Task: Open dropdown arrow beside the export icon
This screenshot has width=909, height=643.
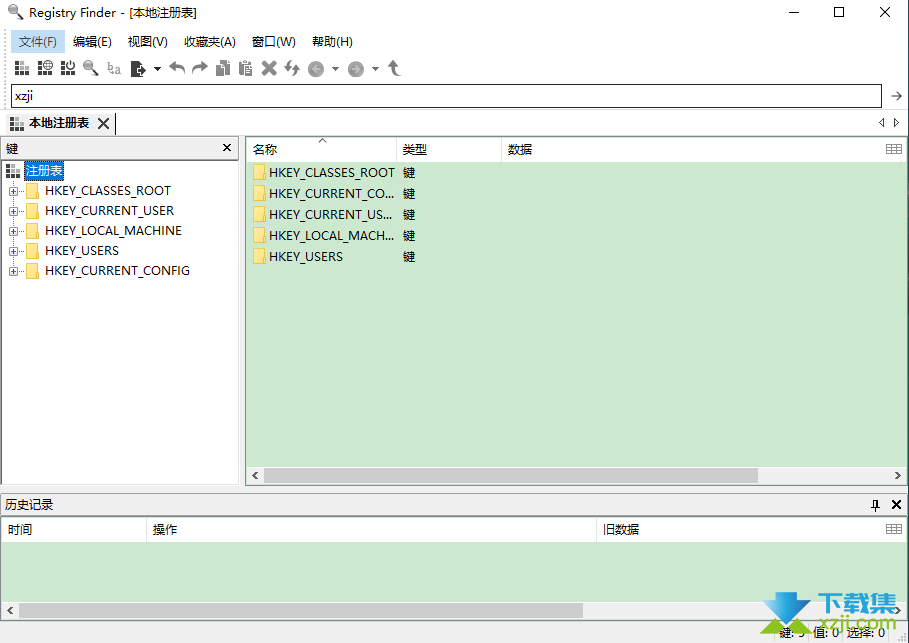Action: click(157, 69)
